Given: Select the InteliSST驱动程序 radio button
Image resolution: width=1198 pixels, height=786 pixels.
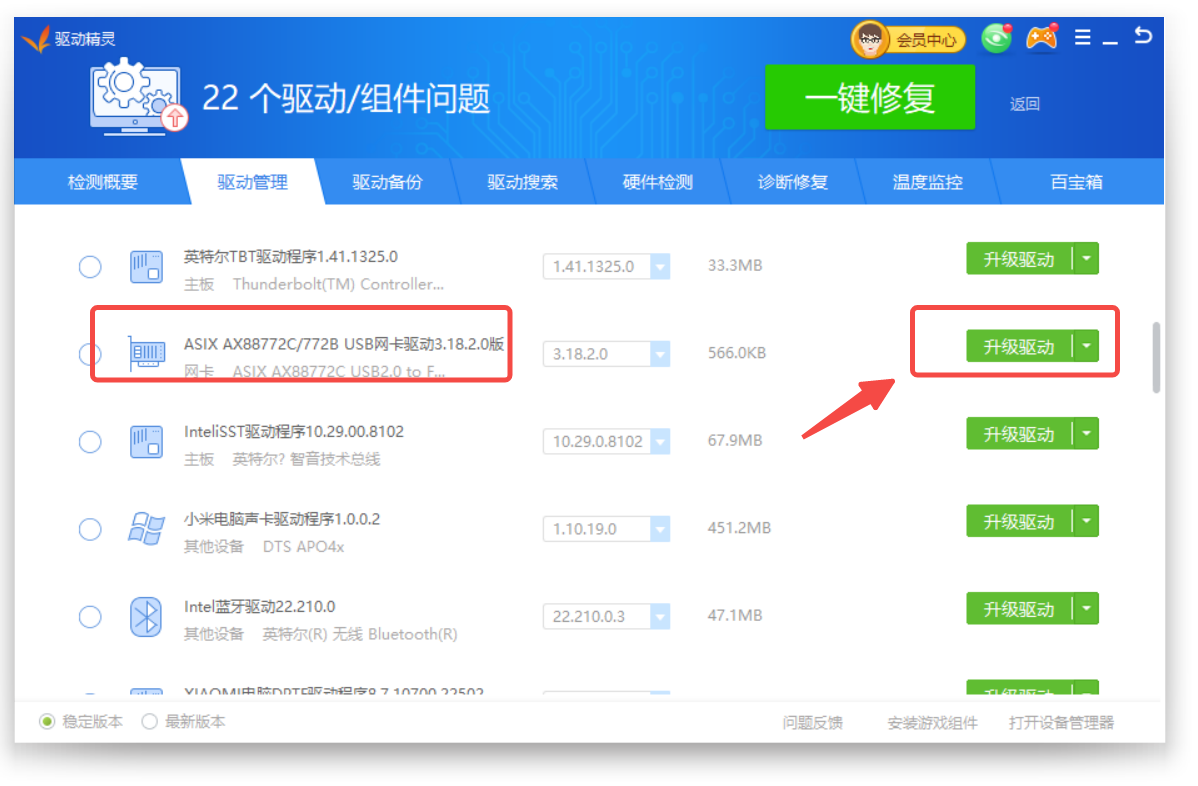Looking at the screenshot, I should [x=90, y=441].
